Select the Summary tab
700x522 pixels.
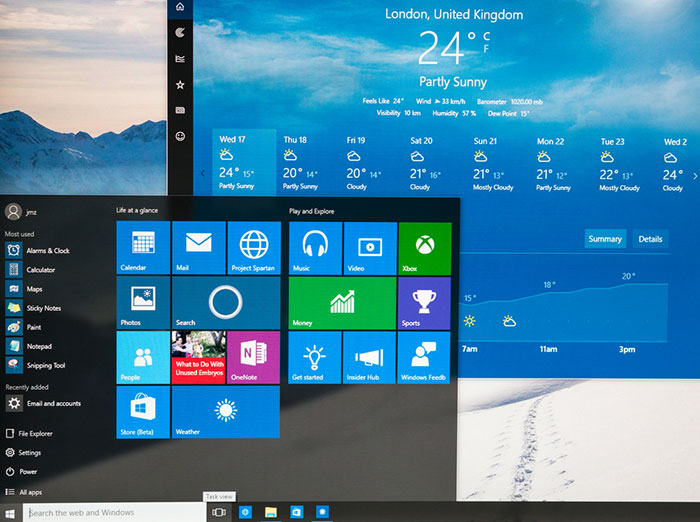click(605, 239)
